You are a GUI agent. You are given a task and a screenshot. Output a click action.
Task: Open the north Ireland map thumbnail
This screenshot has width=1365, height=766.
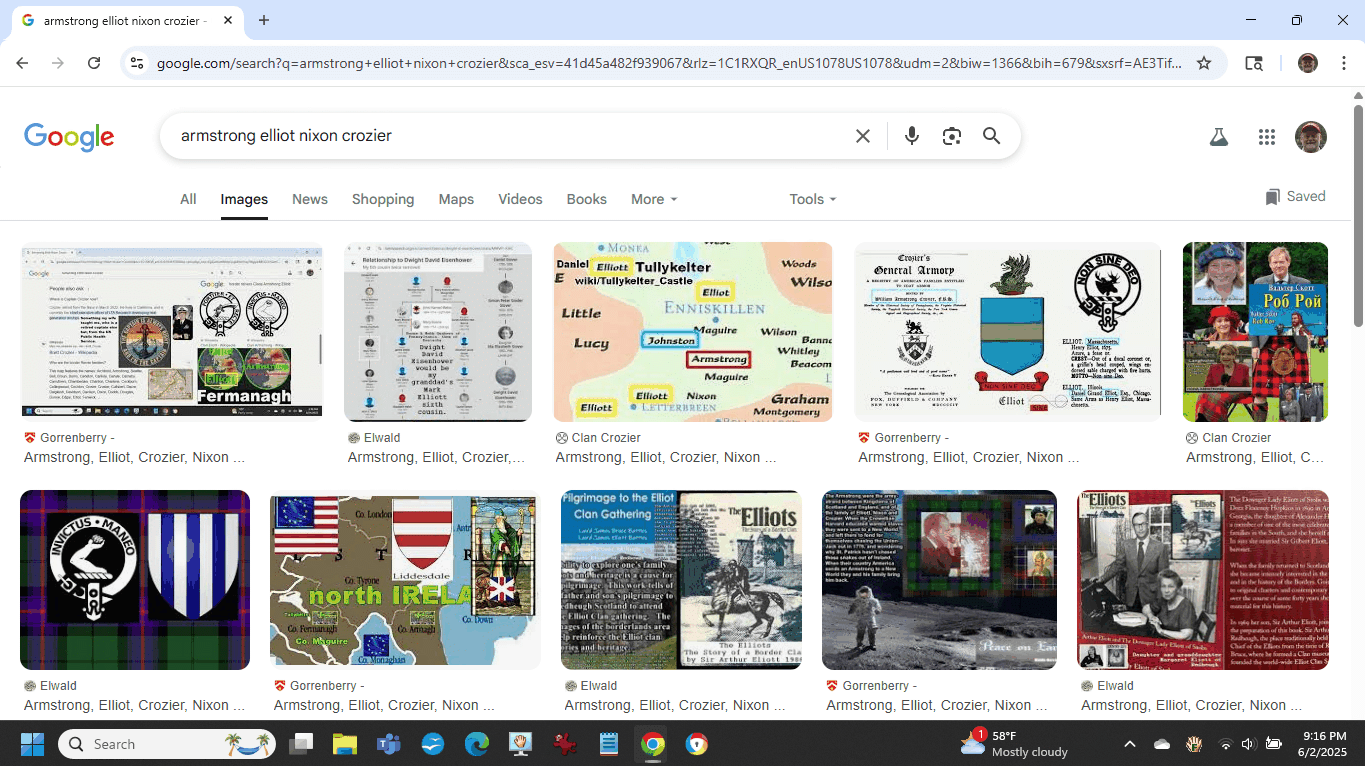coord(405,580)
